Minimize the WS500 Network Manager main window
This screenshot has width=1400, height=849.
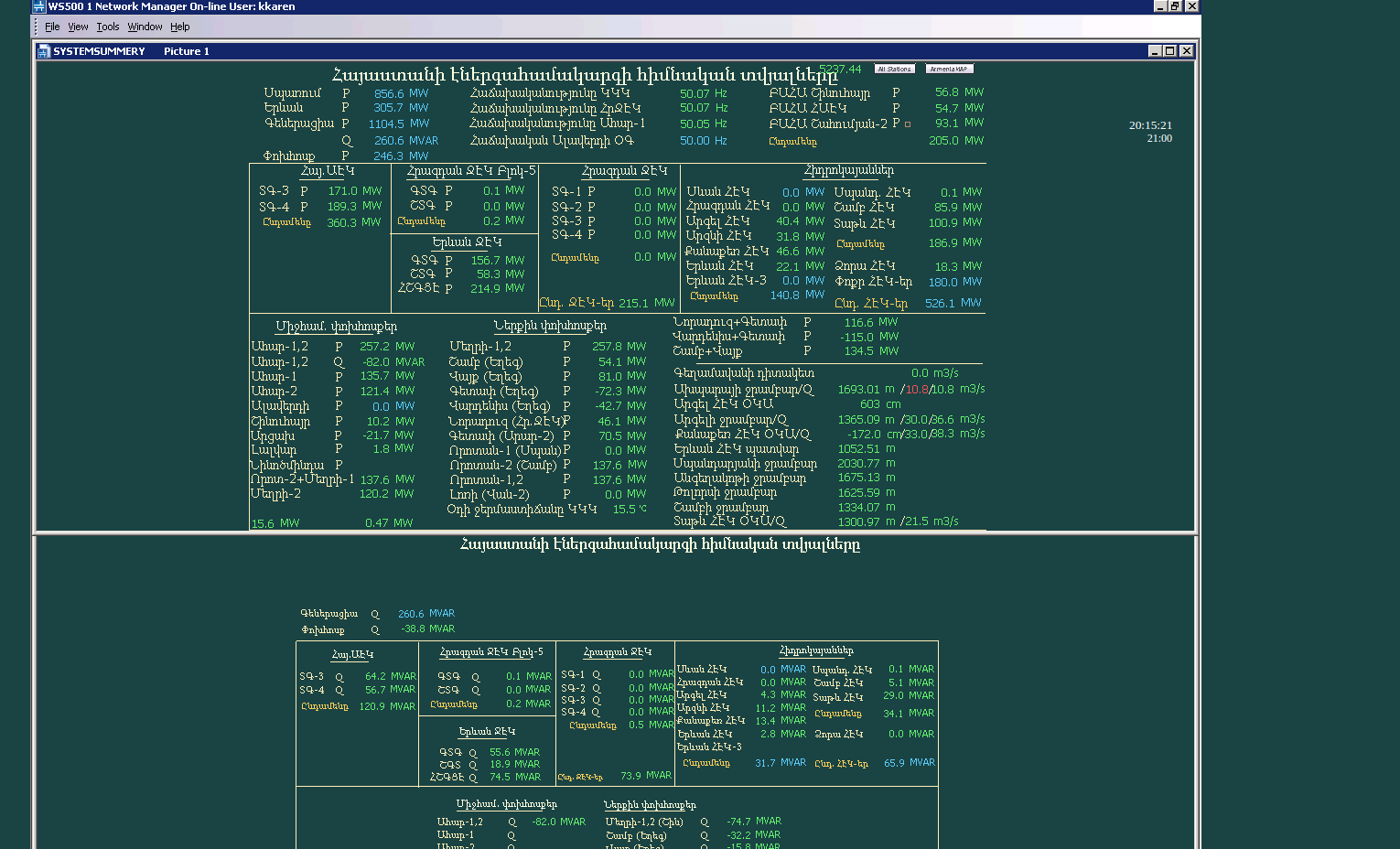coord(1160,5)
